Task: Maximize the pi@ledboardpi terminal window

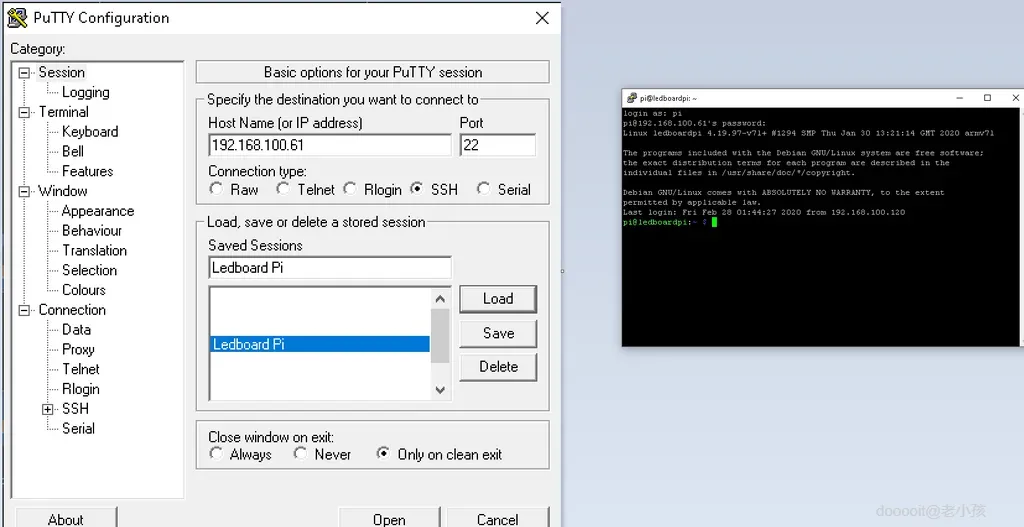Action: (987, 98)
